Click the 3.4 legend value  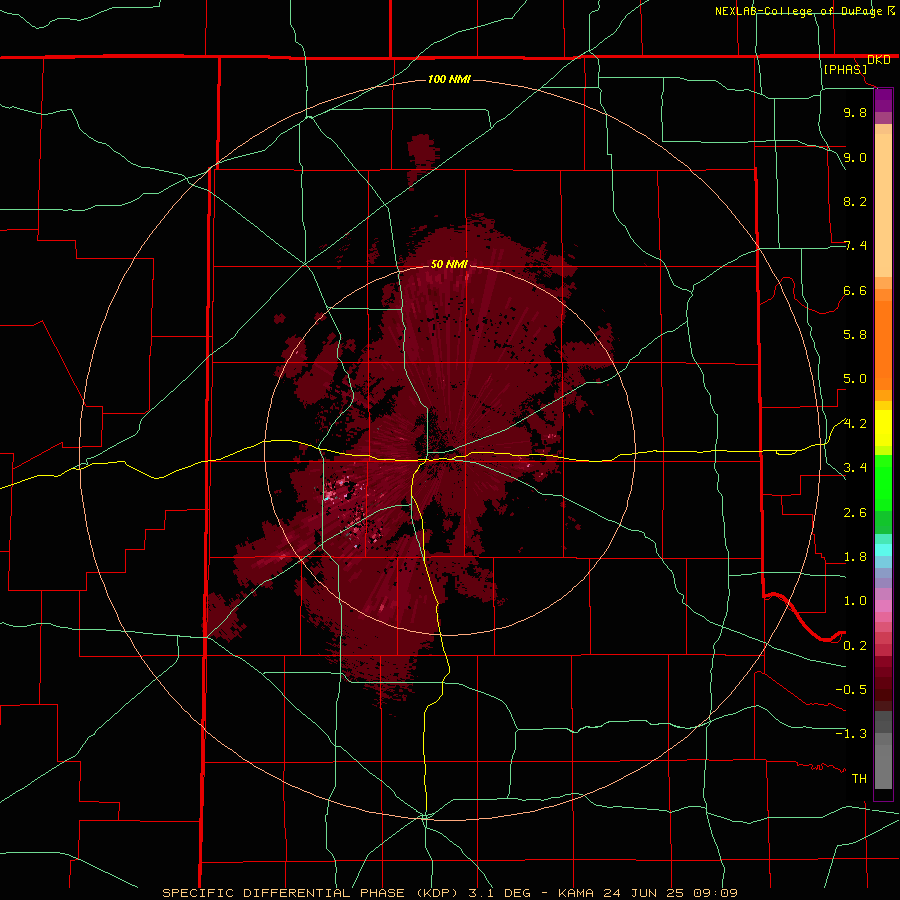855,468
